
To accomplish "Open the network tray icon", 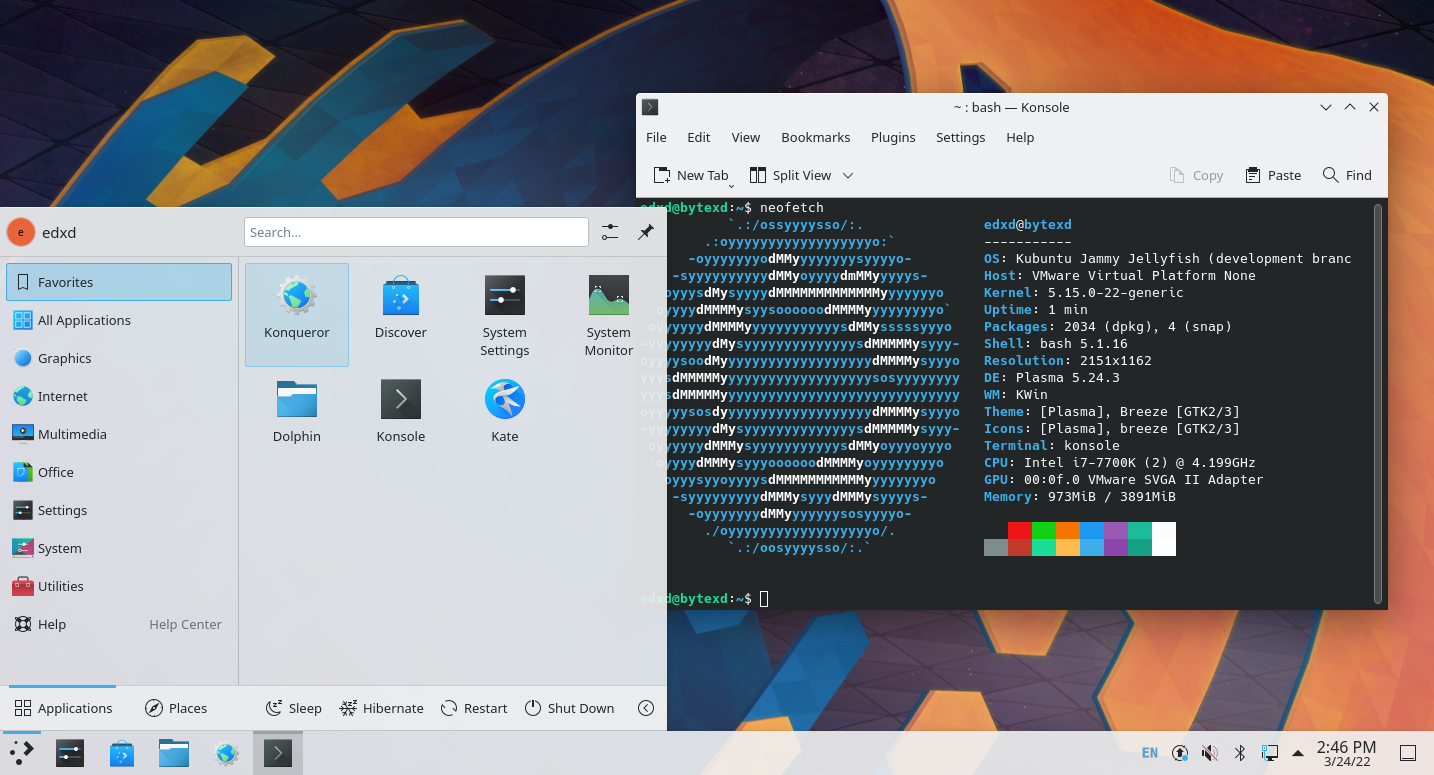I will tap(1269, 753).
